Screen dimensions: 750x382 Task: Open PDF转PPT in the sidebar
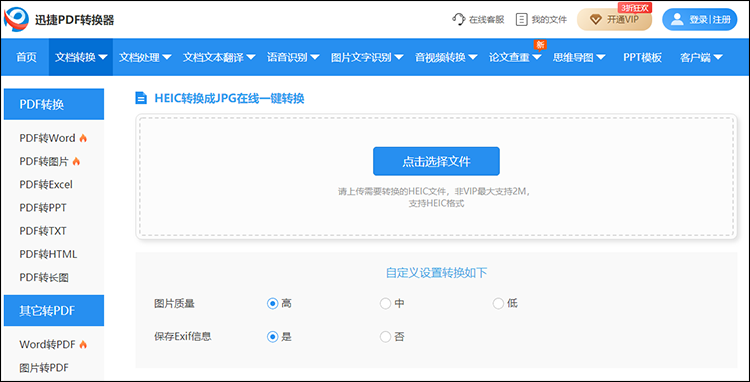[43, 208]
